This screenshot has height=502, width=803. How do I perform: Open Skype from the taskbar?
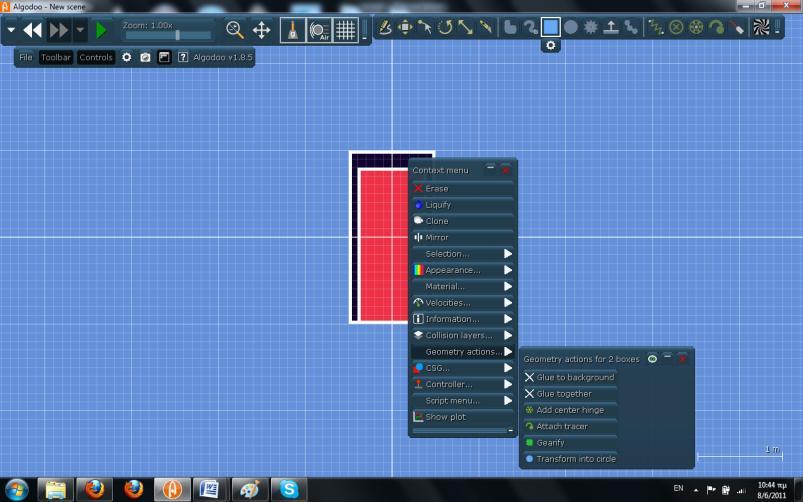click(x=288, y=489)
